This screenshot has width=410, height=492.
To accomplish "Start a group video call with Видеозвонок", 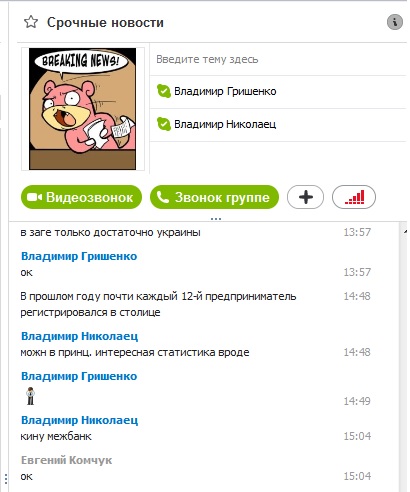I will click(81, 197).
